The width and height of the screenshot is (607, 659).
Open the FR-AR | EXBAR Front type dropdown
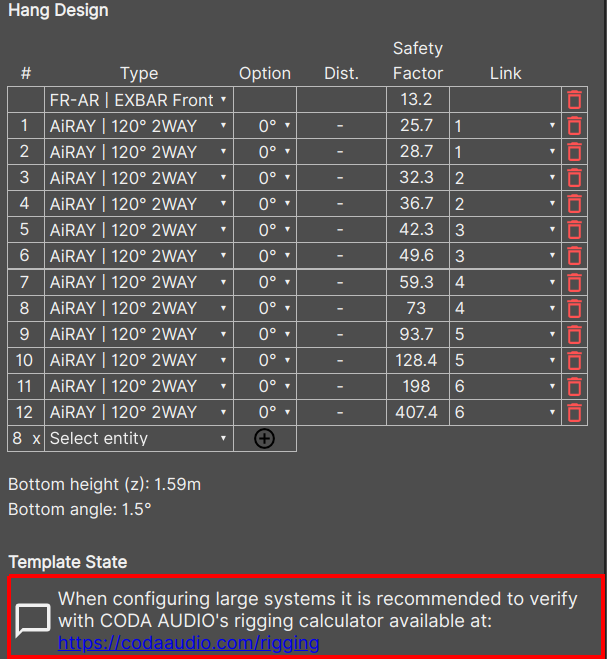[x=139, y=100]
